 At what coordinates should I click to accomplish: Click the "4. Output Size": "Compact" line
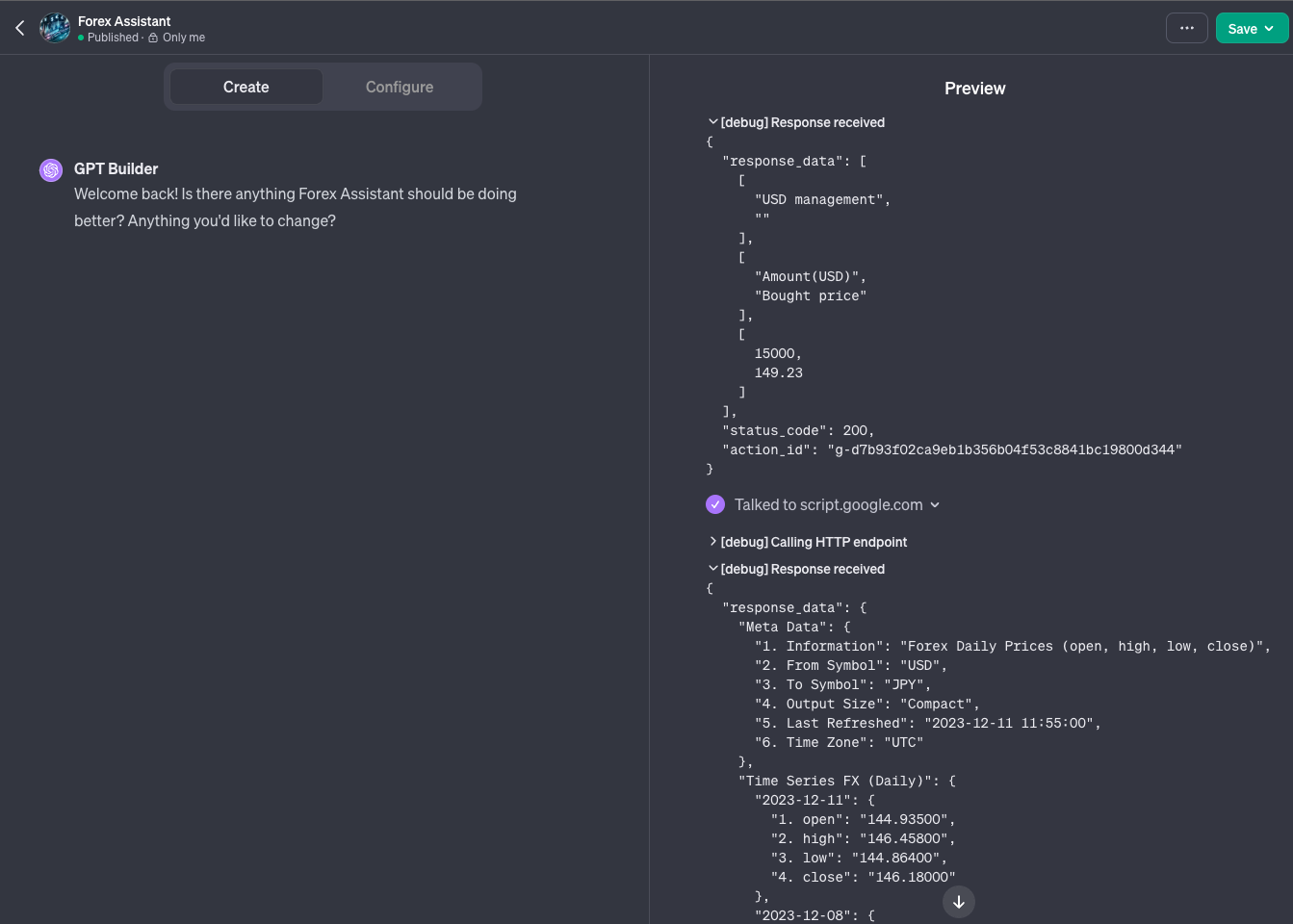(x=867, y=704)
